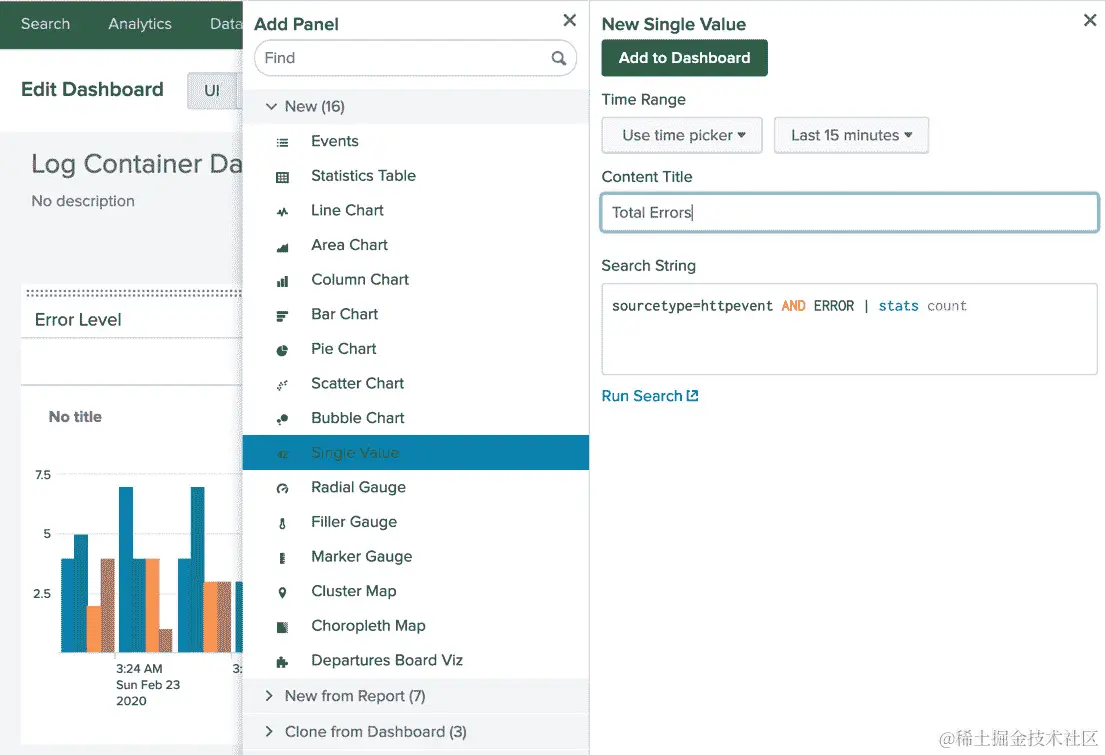Click the Run Search link
The image size is (1105, 755).
click(x=641, y=396)
